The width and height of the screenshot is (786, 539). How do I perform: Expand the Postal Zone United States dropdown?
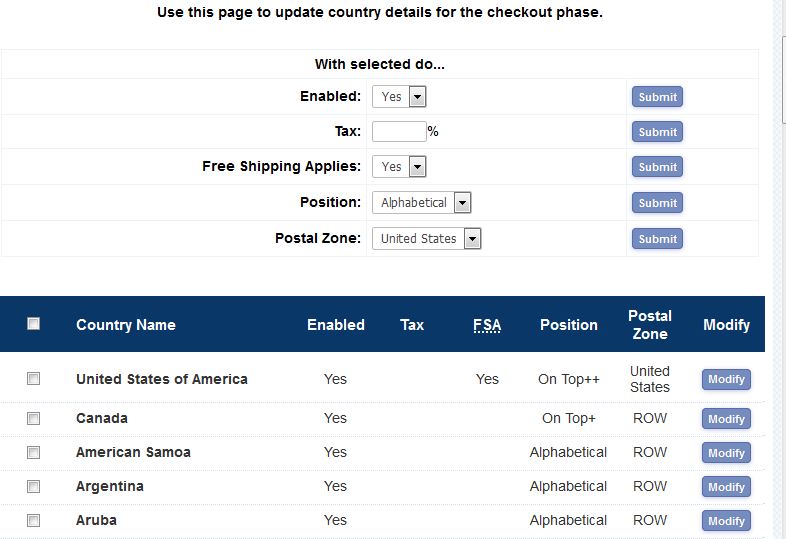pyautogui.click(x=426, y=239)
